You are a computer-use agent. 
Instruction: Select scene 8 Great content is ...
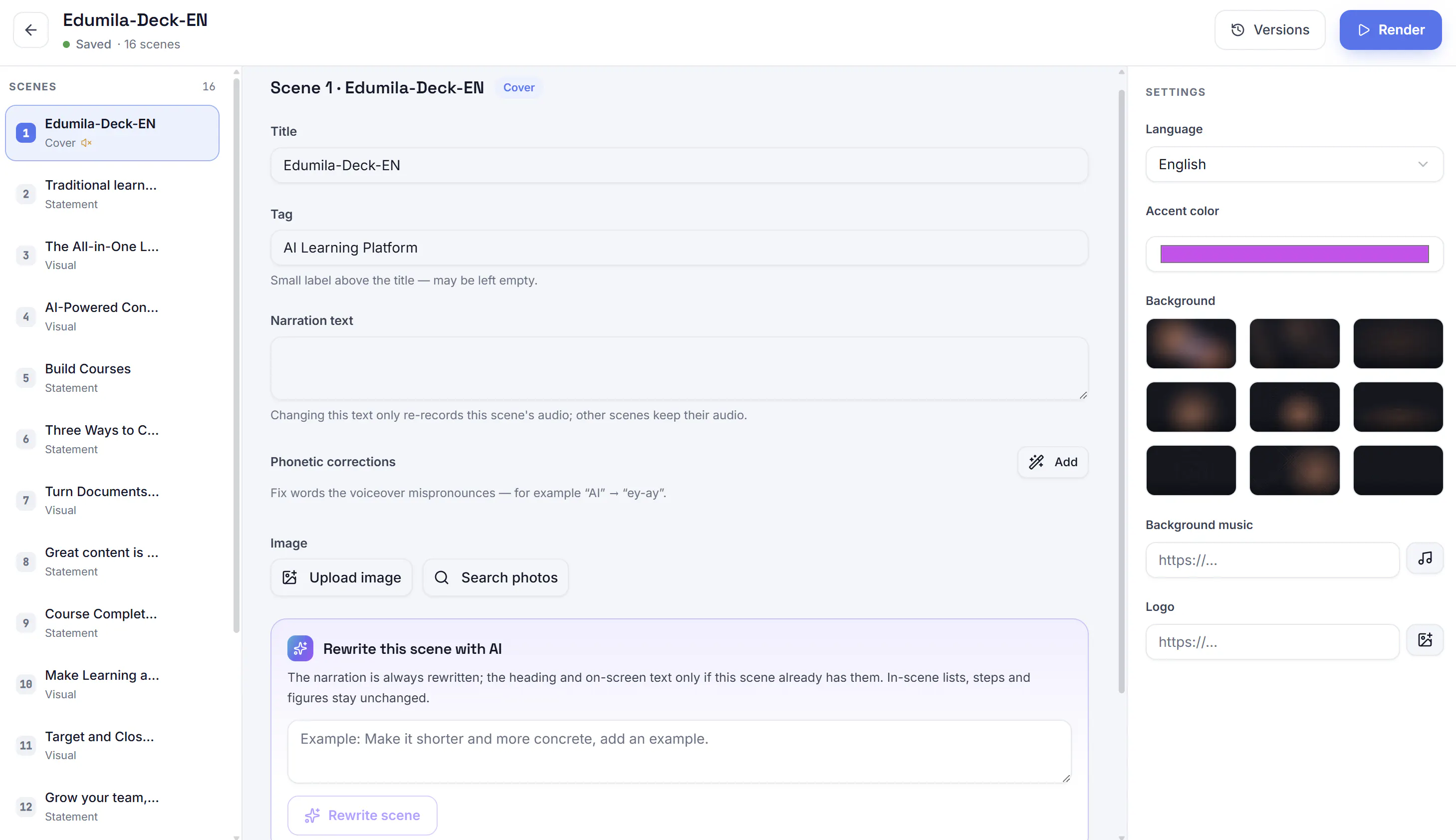(112, 561)
